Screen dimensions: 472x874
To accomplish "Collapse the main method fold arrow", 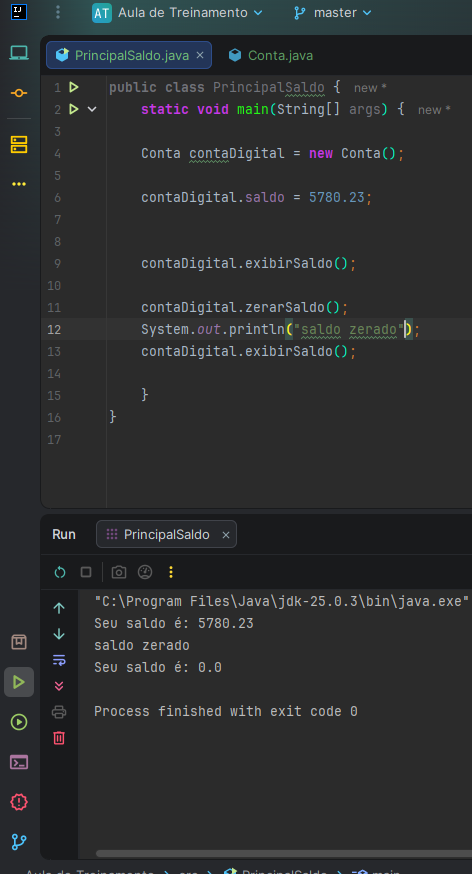I will (92, 109).
